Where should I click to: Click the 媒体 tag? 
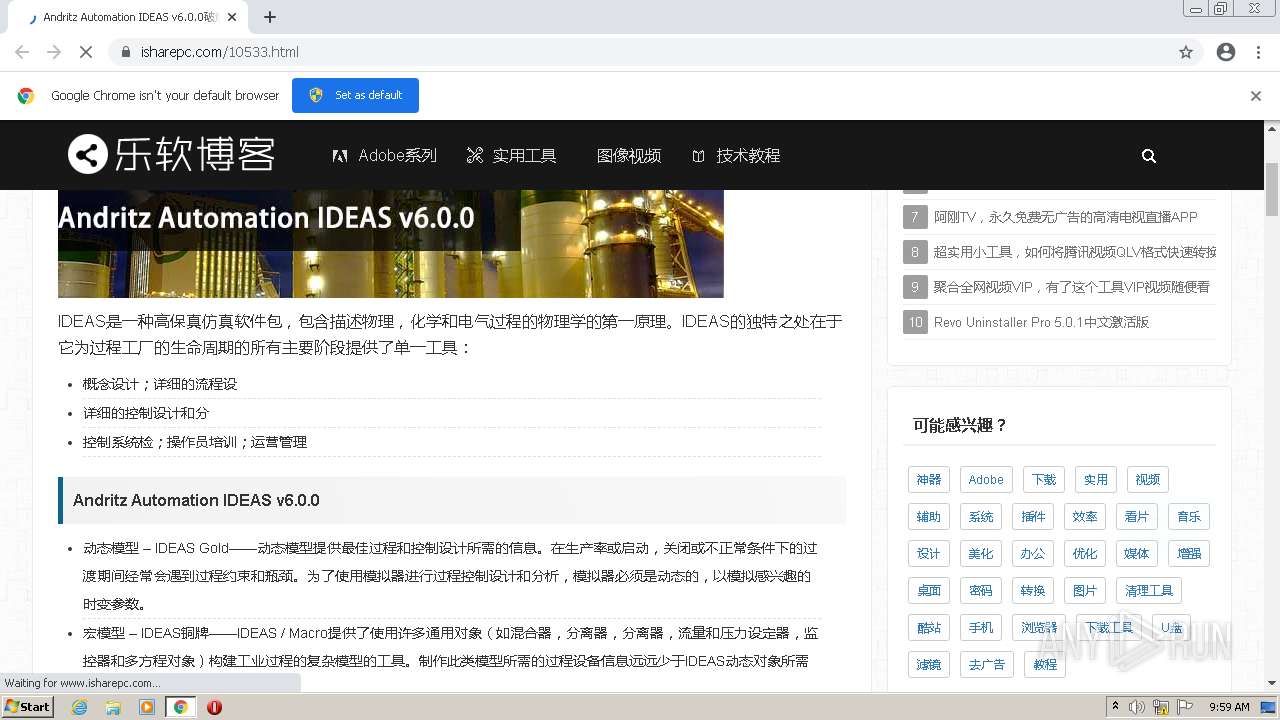point(1137,554)
